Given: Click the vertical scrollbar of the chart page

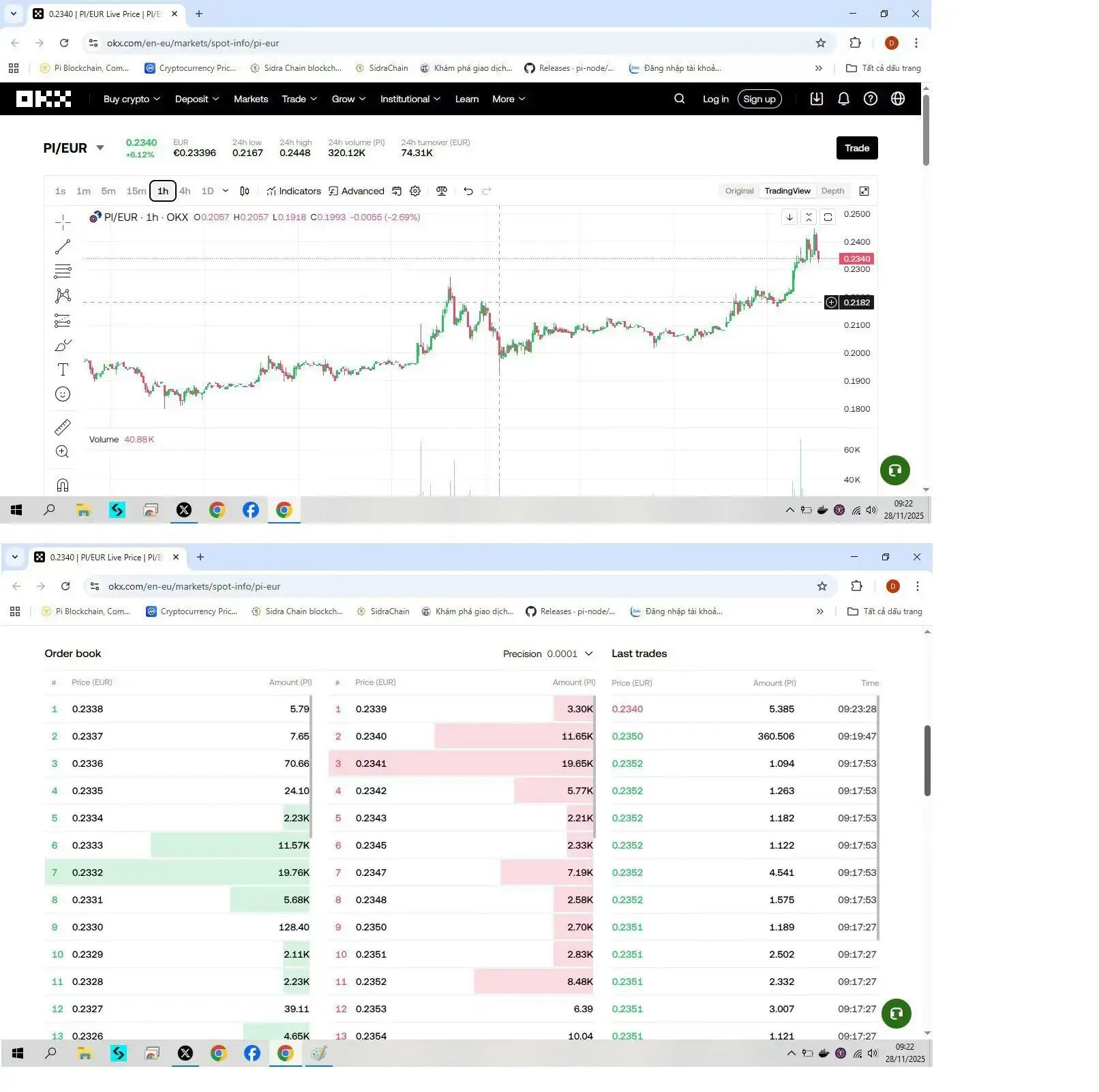Looking at the screenshot, I should click(926, 130).
